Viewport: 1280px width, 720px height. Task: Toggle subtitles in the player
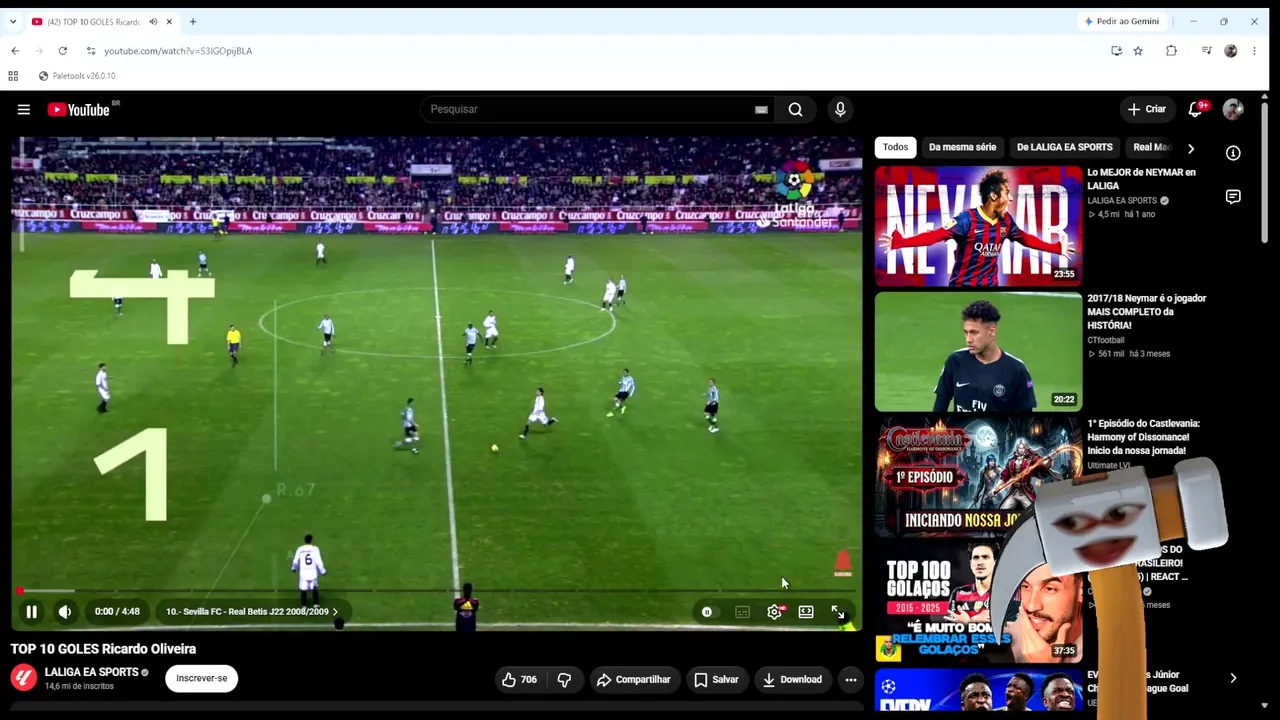742,611
